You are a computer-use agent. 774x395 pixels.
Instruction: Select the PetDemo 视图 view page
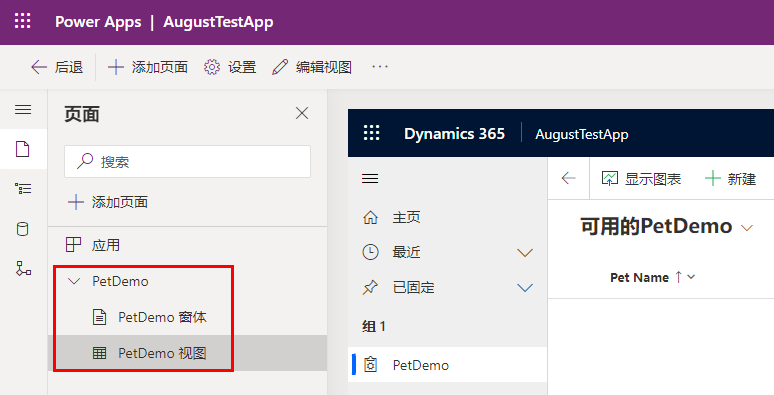tap(187, 353)
